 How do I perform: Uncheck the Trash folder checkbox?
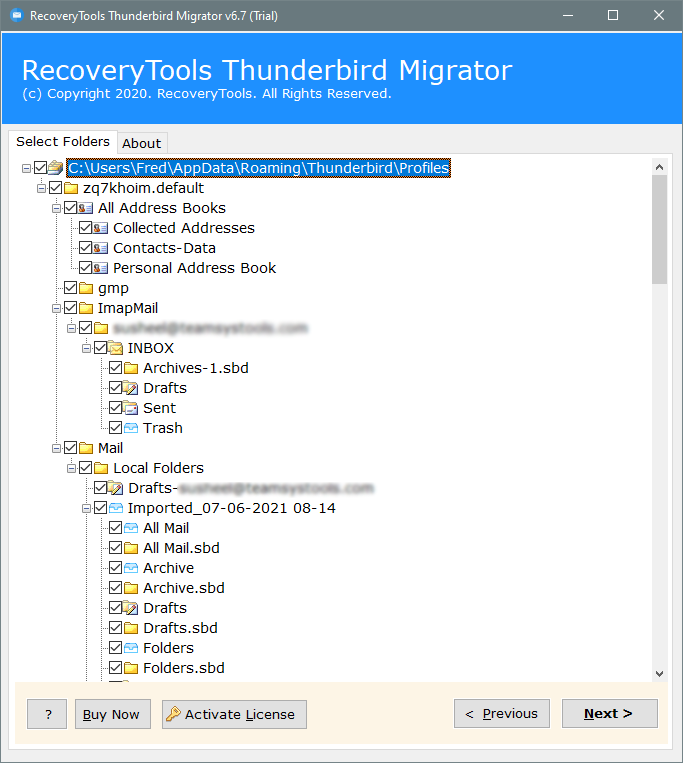click(116, 428)
